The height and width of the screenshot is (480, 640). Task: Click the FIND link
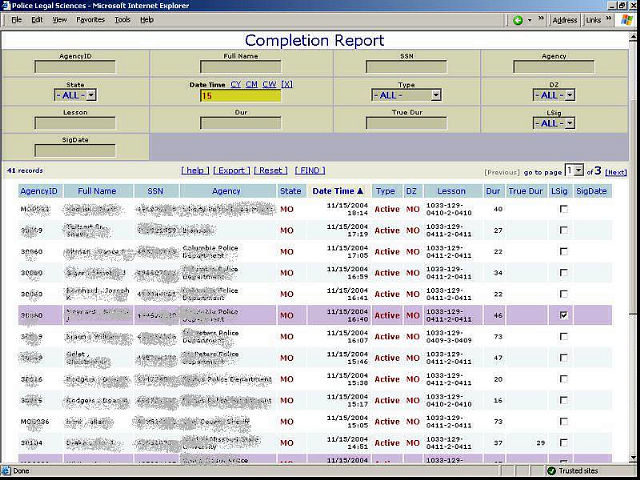coord(311,171)
